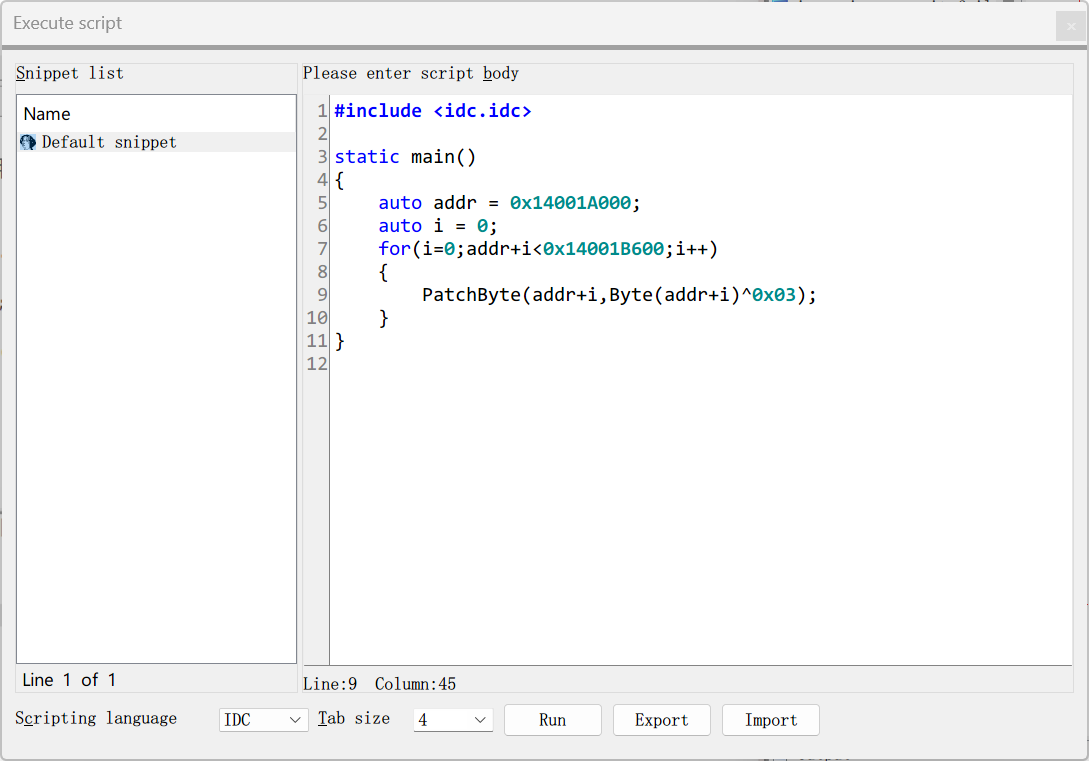Click line number 12 in gutter
This screenshot has width=1089, height=761.
click(317, 364)
